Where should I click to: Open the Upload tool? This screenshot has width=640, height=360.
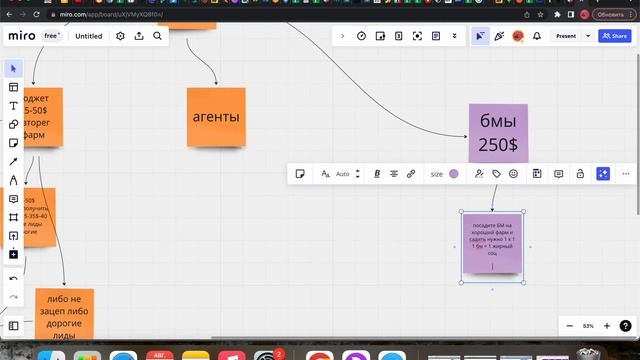pos(13,236)
